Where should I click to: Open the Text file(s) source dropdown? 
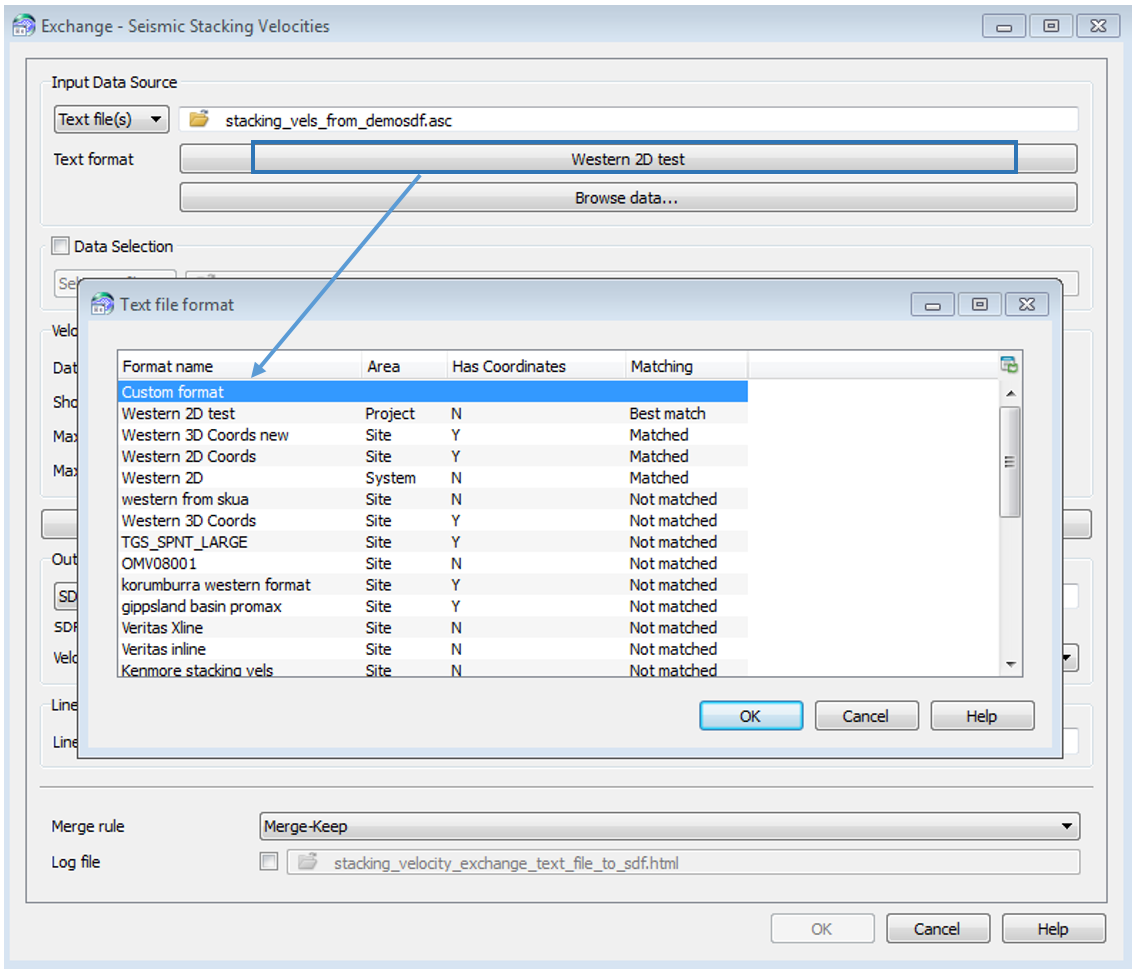(111, 120)
